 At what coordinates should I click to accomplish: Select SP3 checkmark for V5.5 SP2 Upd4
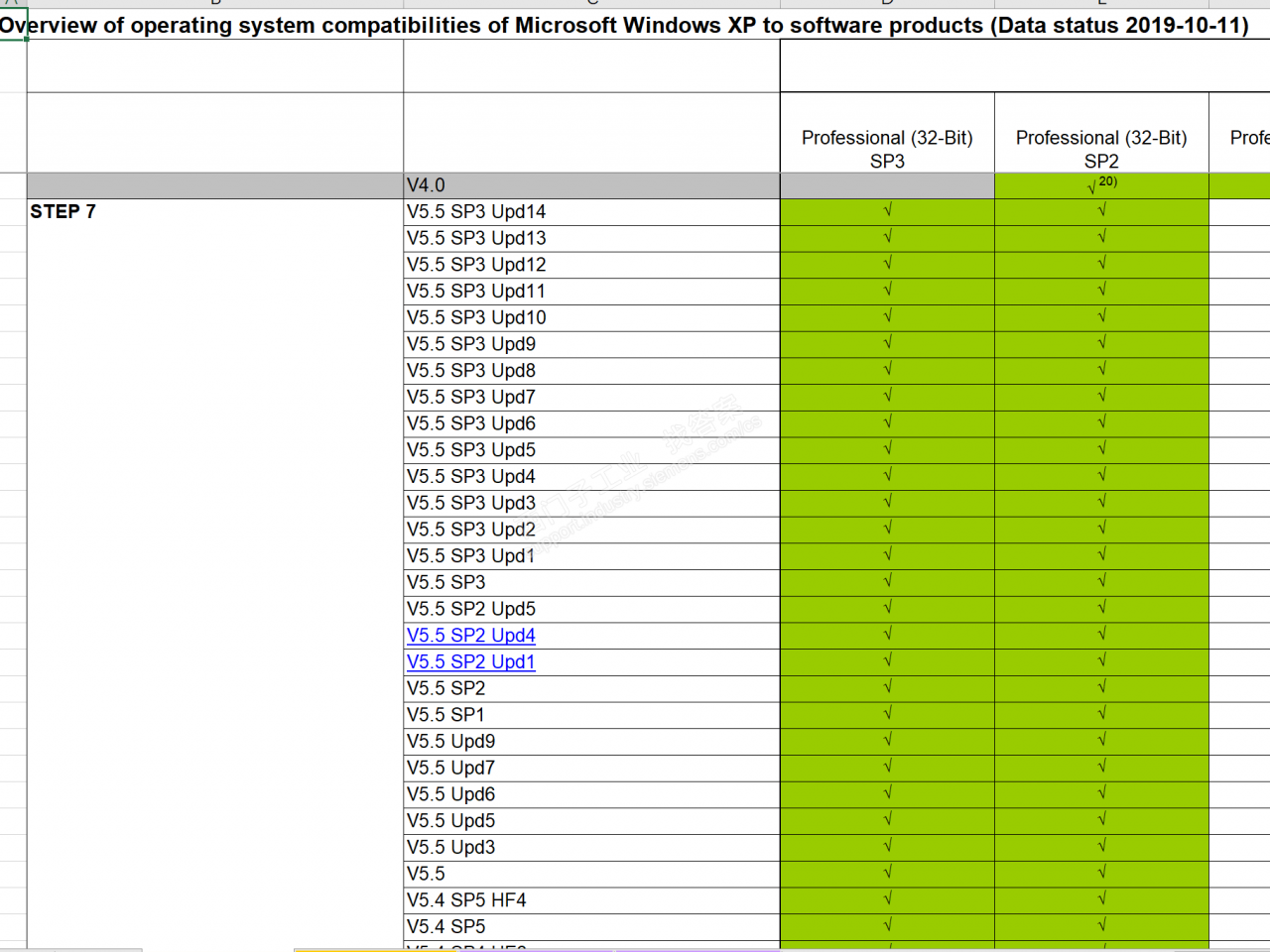(888, 634)
